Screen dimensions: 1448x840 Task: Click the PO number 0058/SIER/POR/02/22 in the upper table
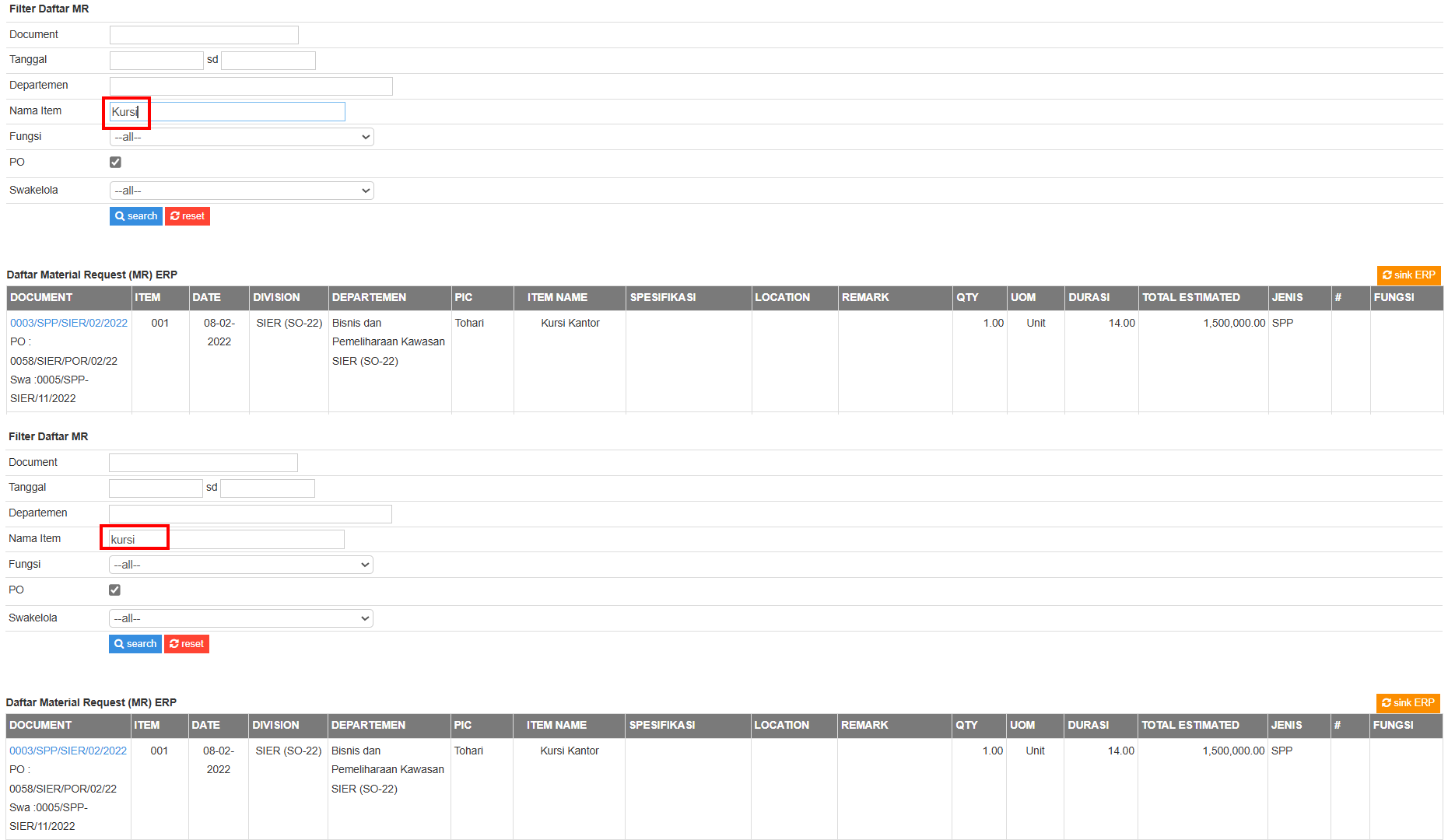click(64, 361)
